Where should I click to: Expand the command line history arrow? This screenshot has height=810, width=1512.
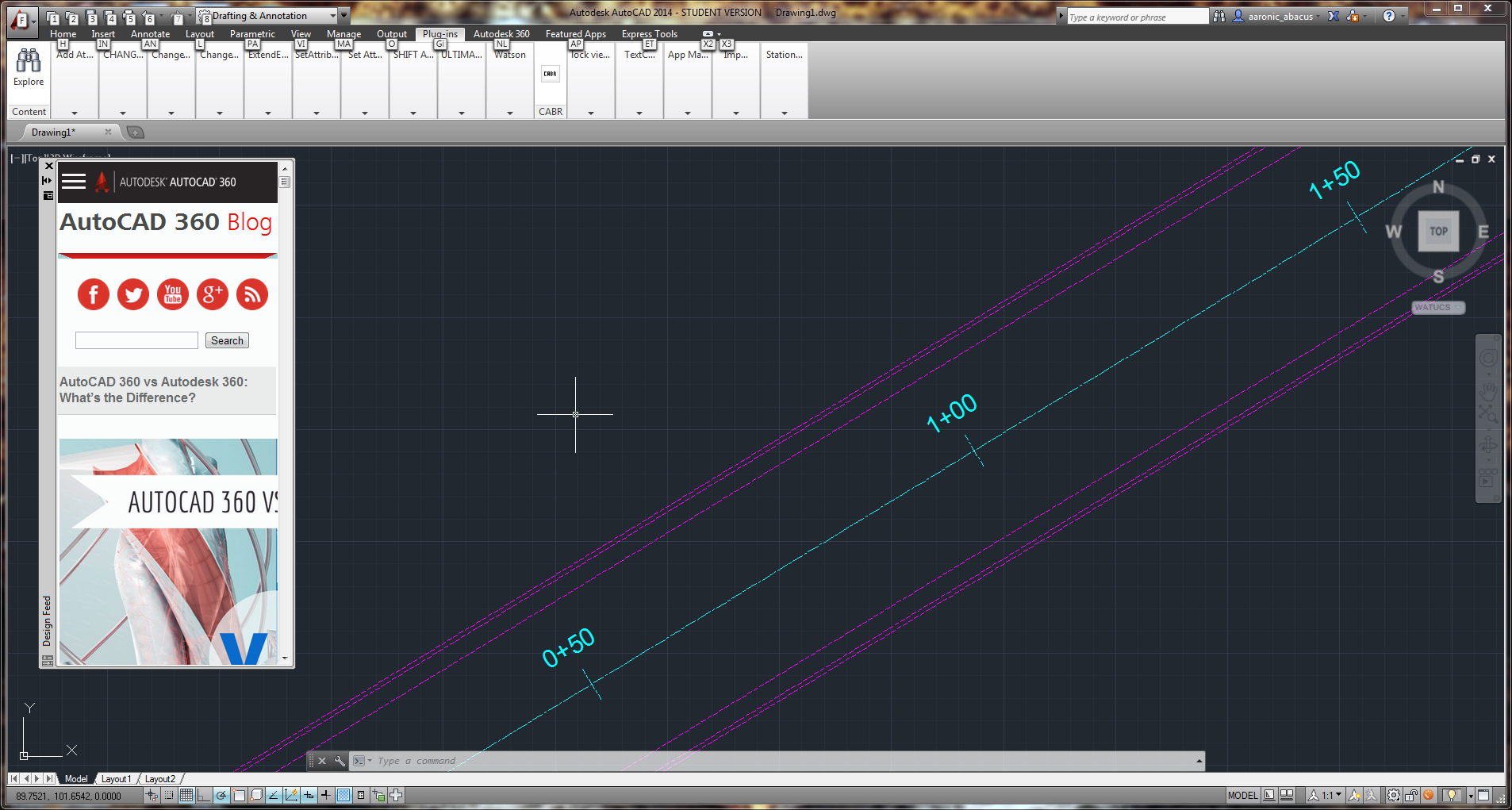1199,761
